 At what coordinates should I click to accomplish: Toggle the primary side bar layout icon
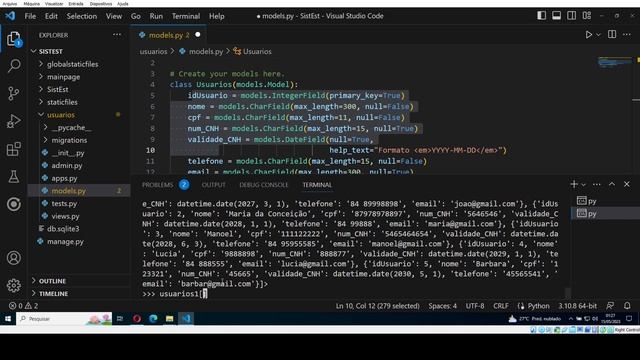542,16
